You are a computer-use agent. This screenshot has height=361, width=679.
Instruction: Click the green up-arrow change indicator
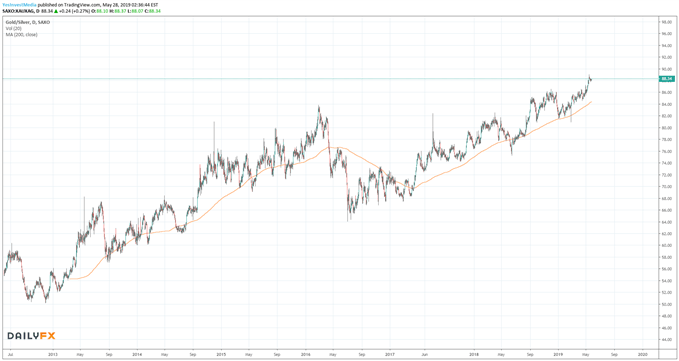tap(56, 11)
